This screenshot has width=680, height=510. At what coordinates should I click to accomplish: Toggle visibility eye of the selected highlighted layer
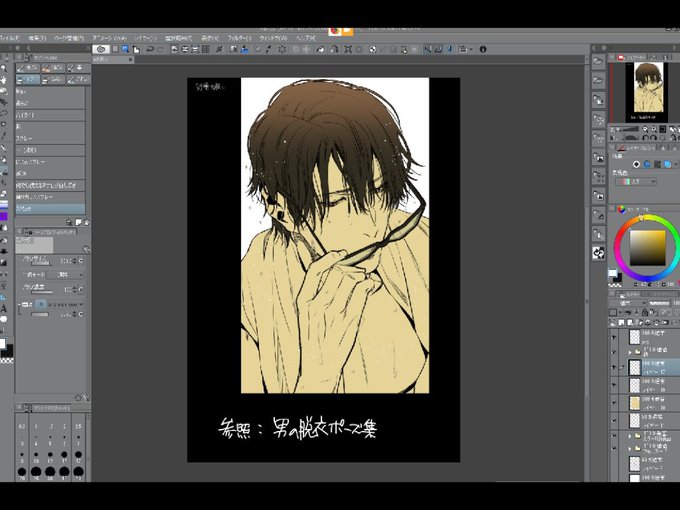pos(614,367)
